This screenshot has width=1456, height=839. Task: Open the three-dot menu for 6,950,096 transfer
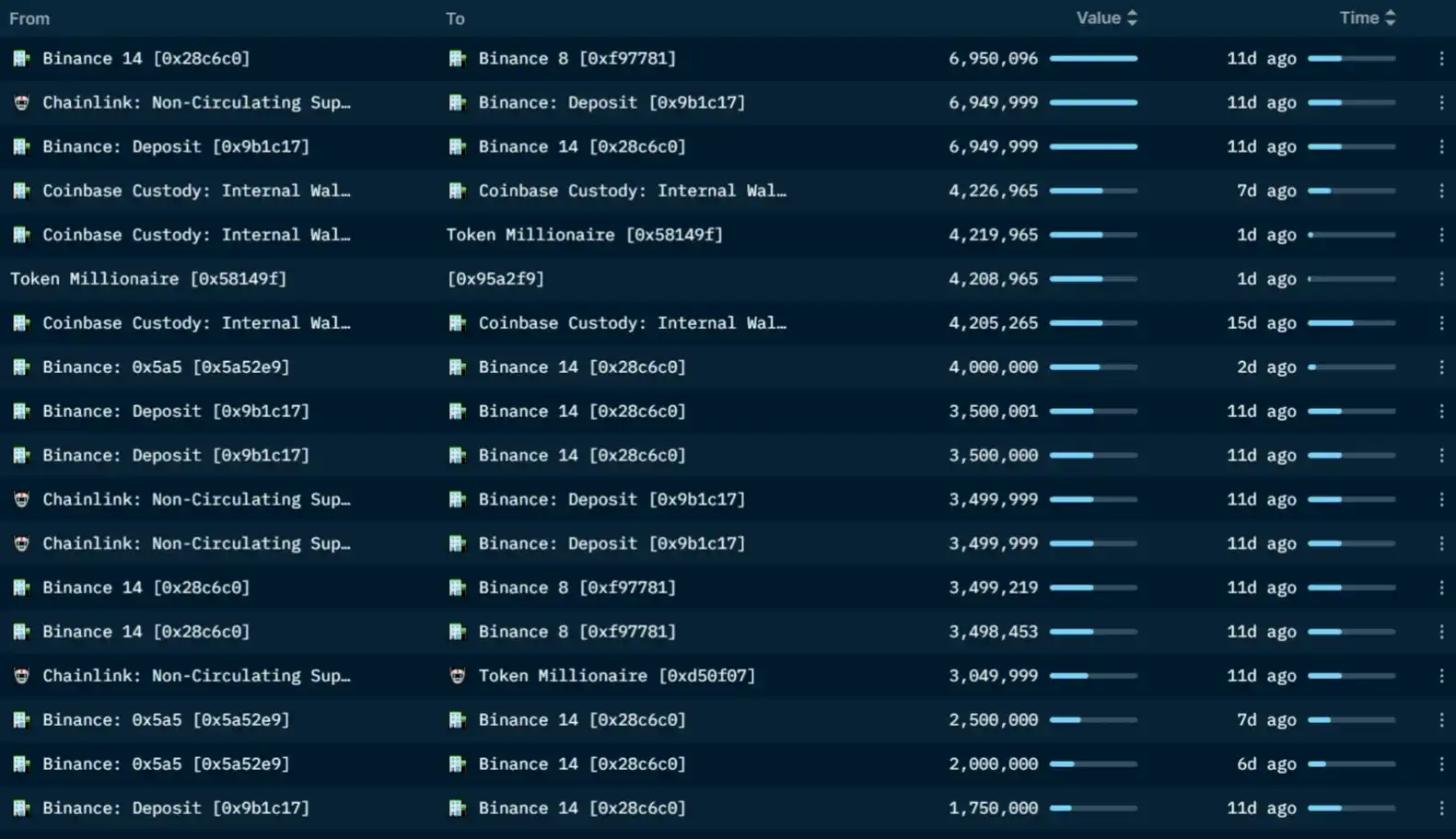(1441, 58)
